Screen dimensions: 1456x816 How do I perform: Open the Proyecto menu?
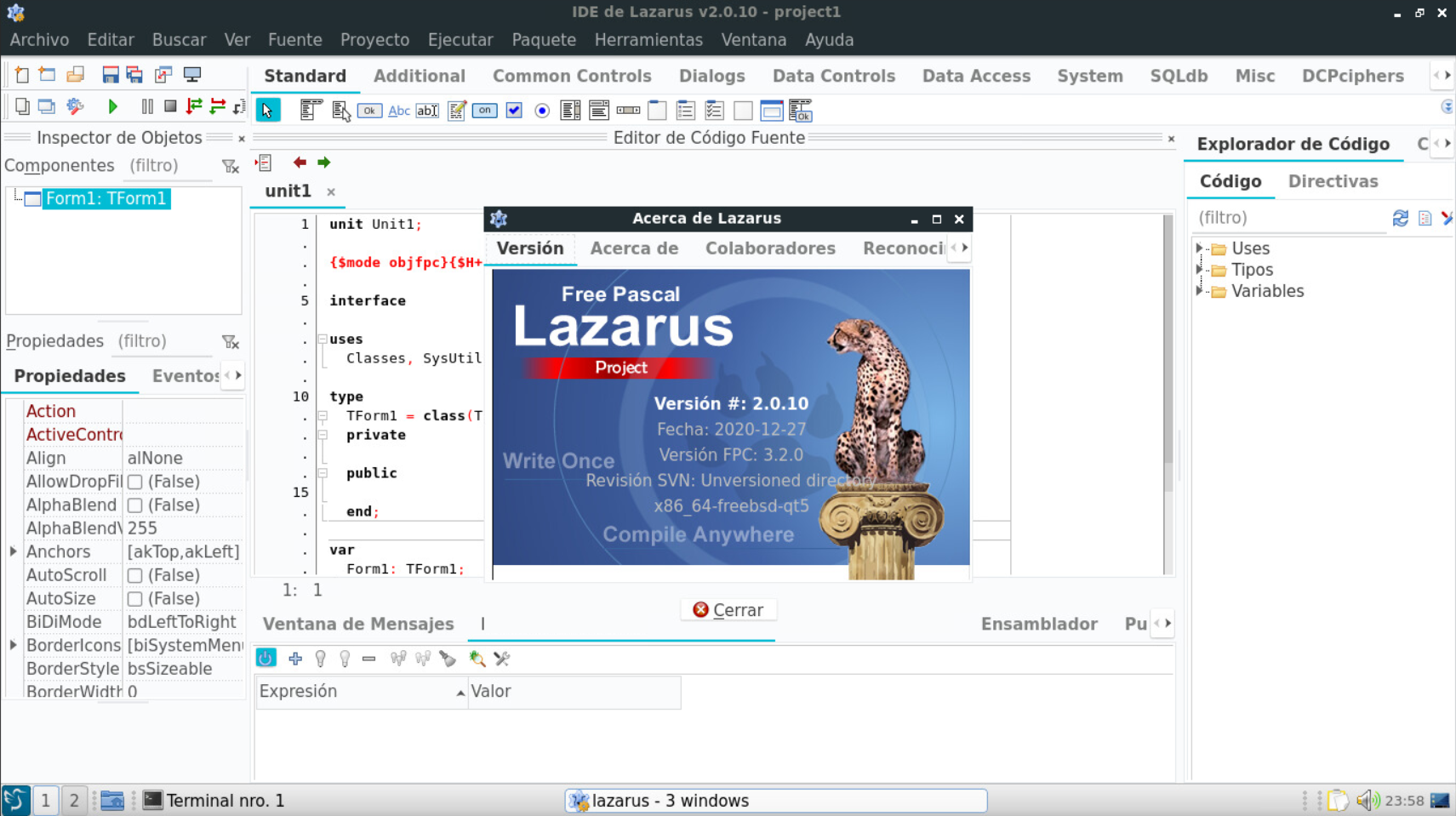click(x=374, y=40)
